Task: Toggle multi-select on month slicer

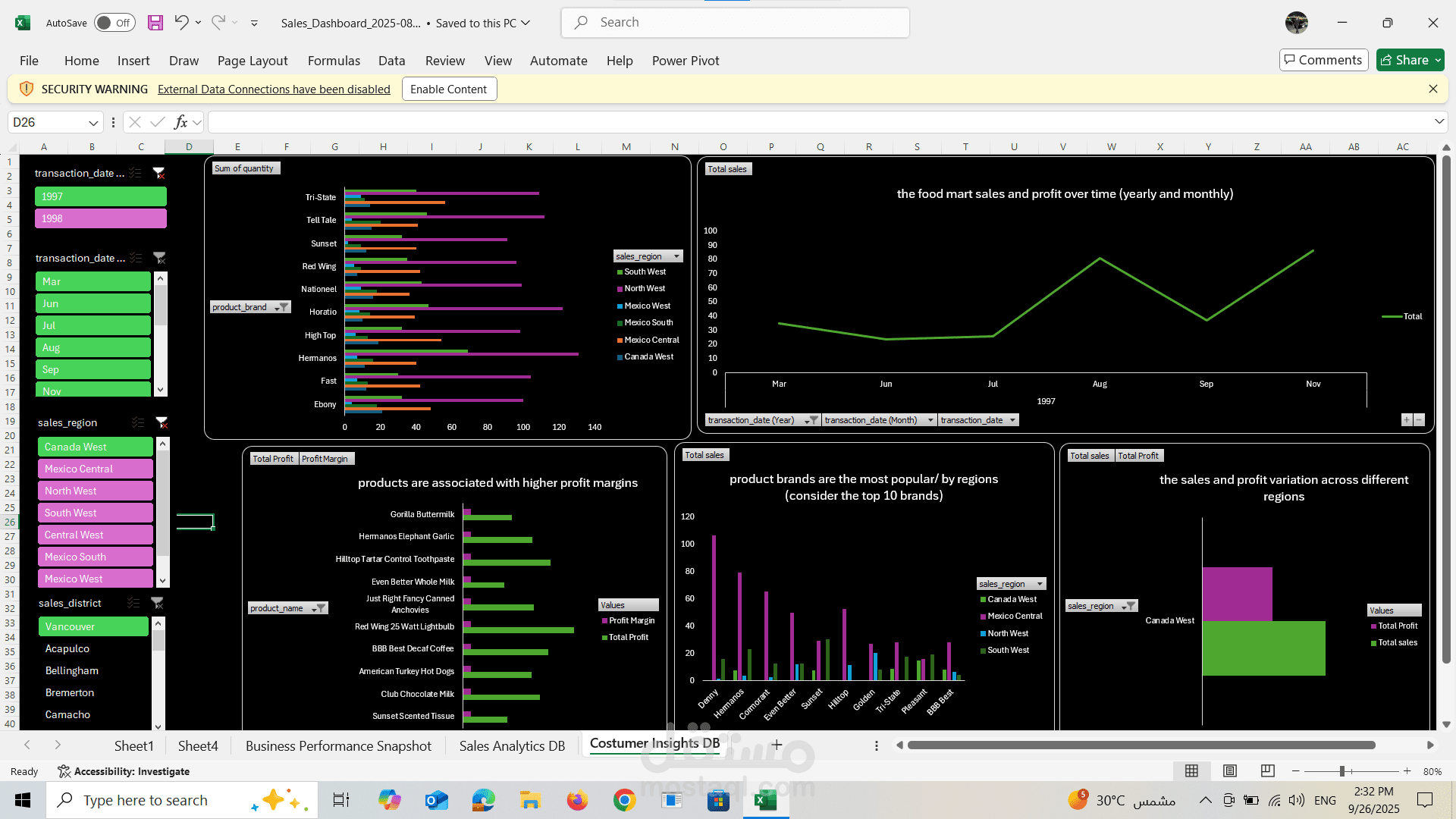Action: (x=136, y=258)
